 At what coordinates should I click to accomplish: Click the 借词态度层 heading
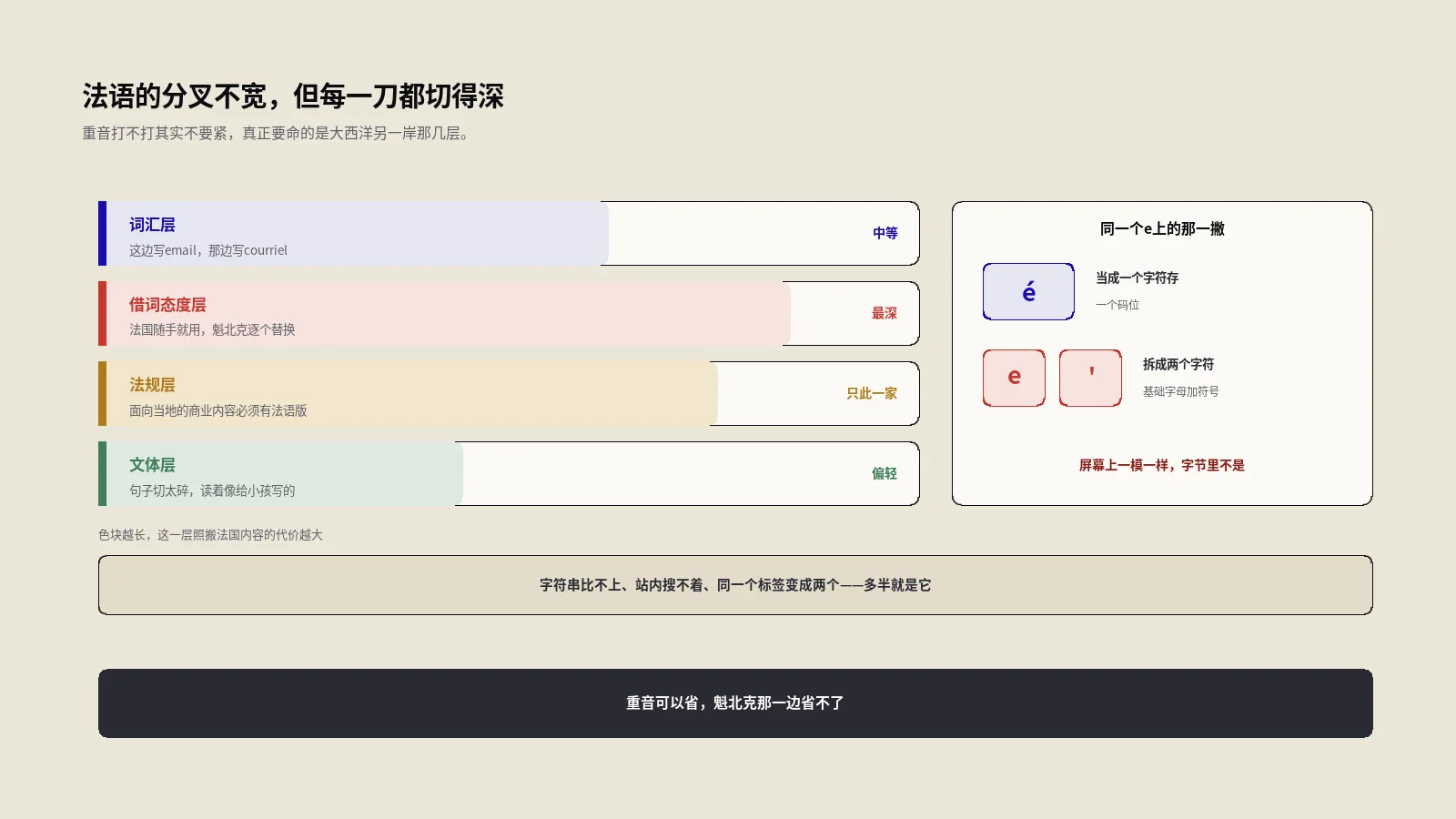(x=167, y=305)
